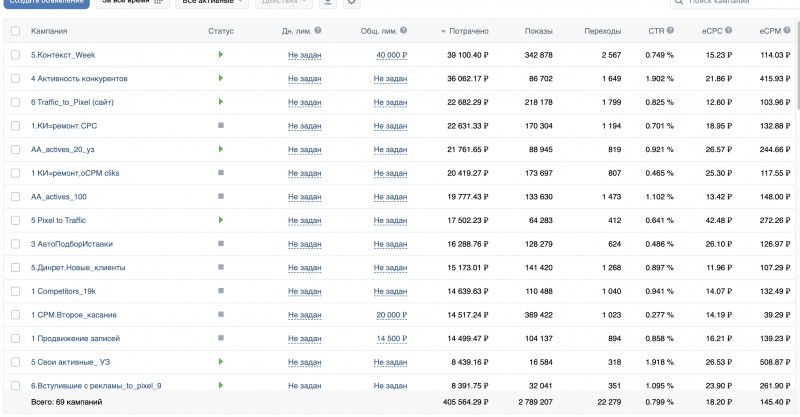This screenshot has width=800, height=417.
Task: Toggle the select-all campaigns checkbox in the header
Action: [x=15, y=32]
